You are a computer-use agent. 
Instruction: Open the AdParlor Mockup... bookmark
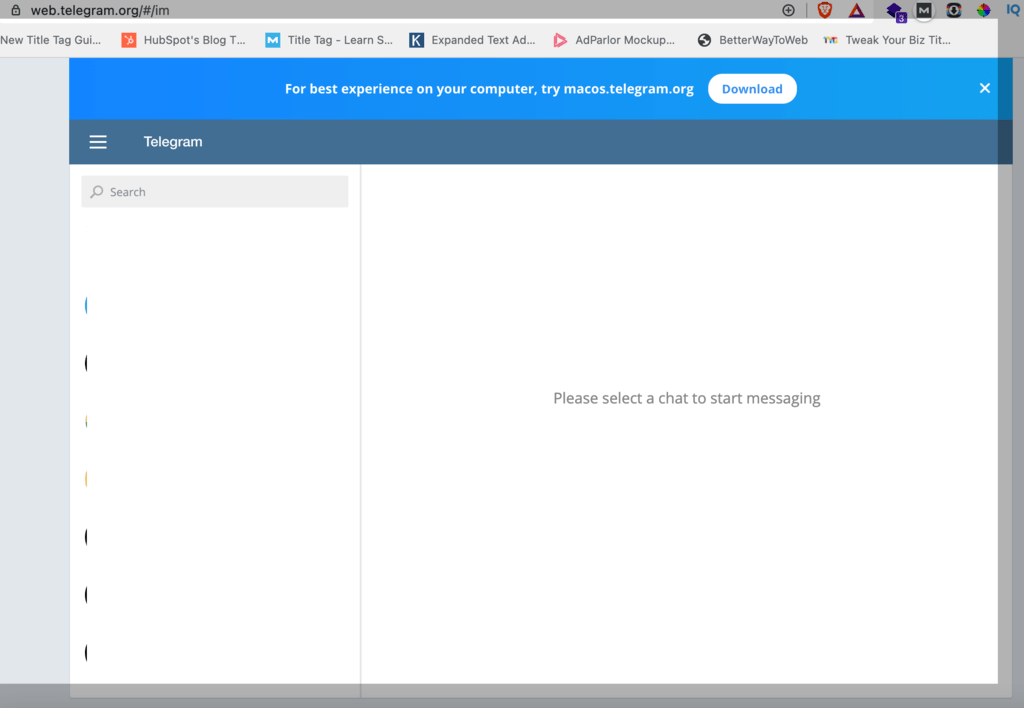(x=614, y=40)
